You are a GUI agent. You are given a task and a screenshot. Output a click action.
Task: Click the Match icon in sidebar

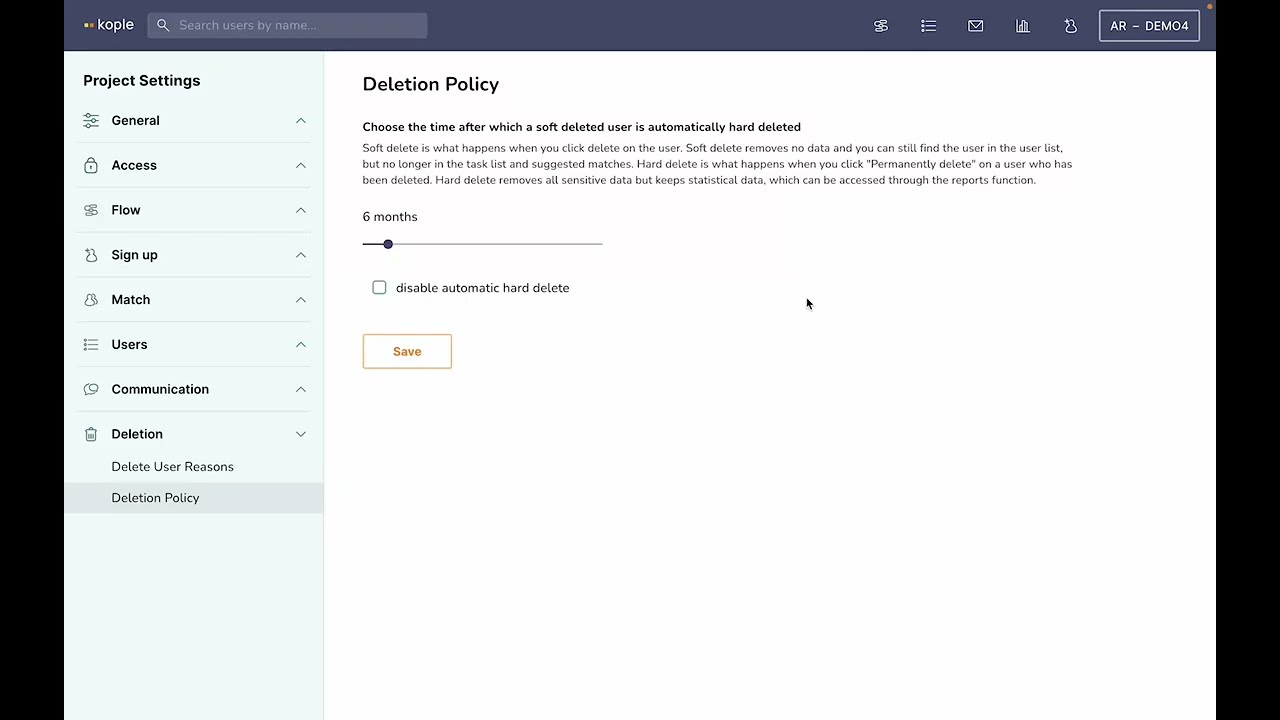pyautogui.click(x=91, y=300)
